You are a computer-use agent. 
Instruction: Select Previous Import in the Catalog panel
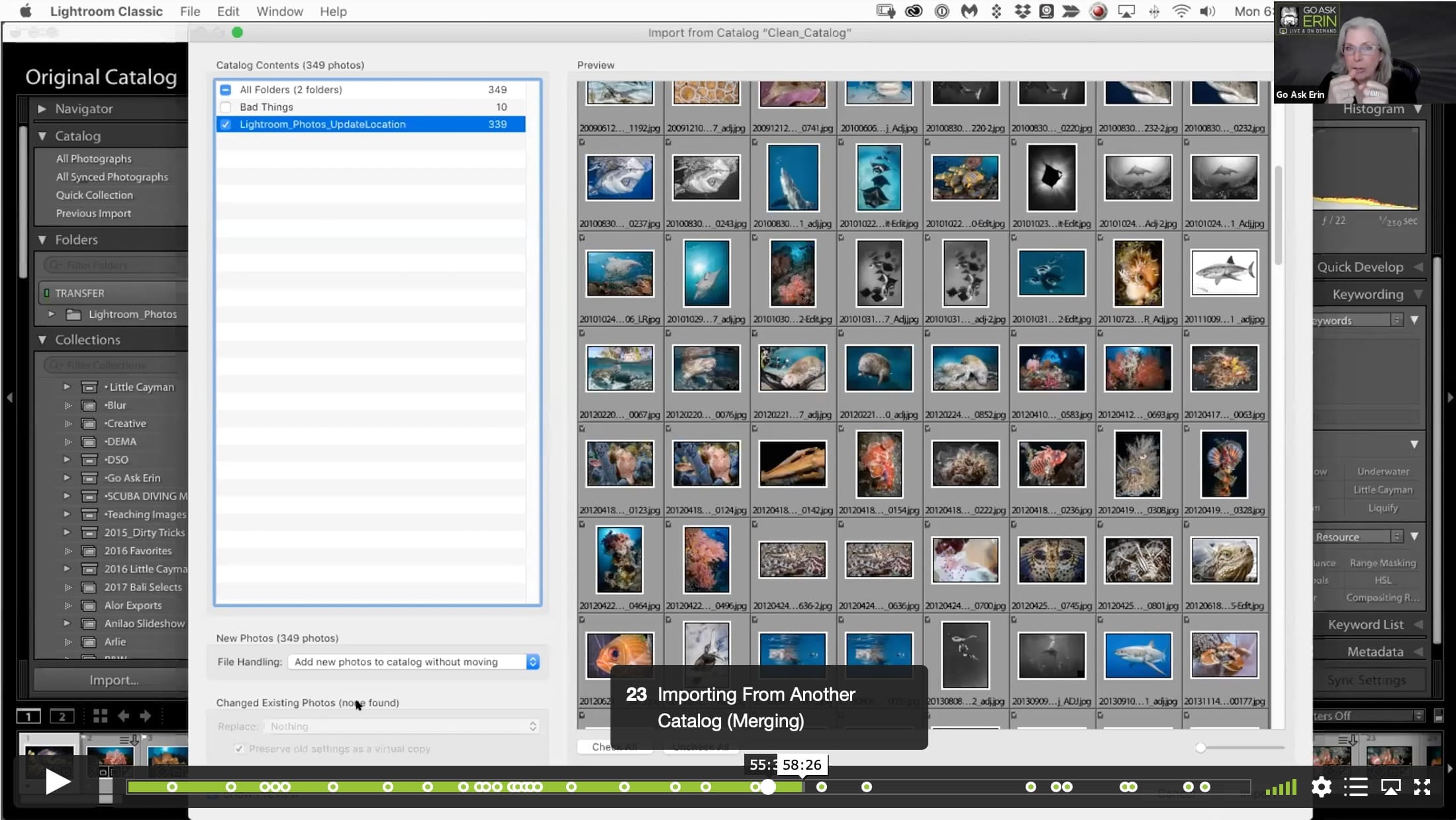pos(93,213)
